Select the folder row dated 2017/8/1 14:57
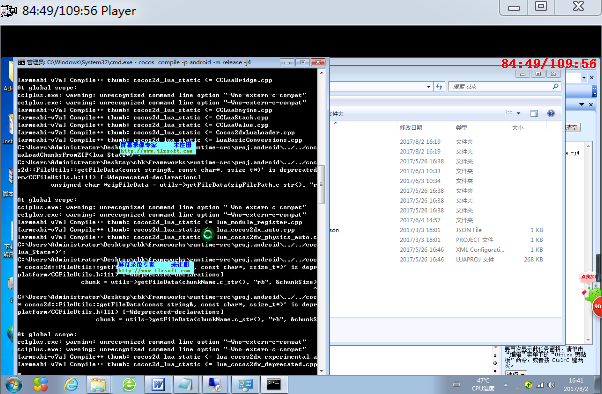This screenshot has height=394, width=602. pyautogui.click(x=437, y=220)
